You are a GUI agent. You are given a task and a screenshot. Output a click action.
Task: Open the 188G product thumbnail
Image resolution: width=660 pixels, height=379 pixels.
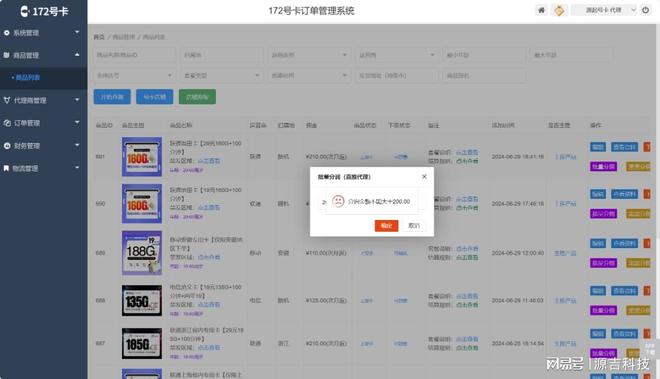click(x=142, y=253)
